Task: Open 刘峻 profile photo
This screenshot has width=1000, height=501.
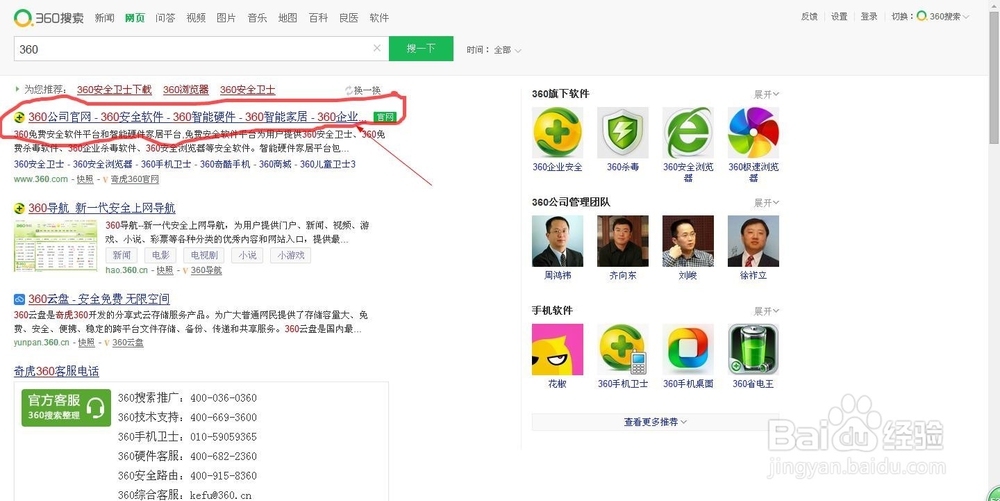Action: coord(688,241)
